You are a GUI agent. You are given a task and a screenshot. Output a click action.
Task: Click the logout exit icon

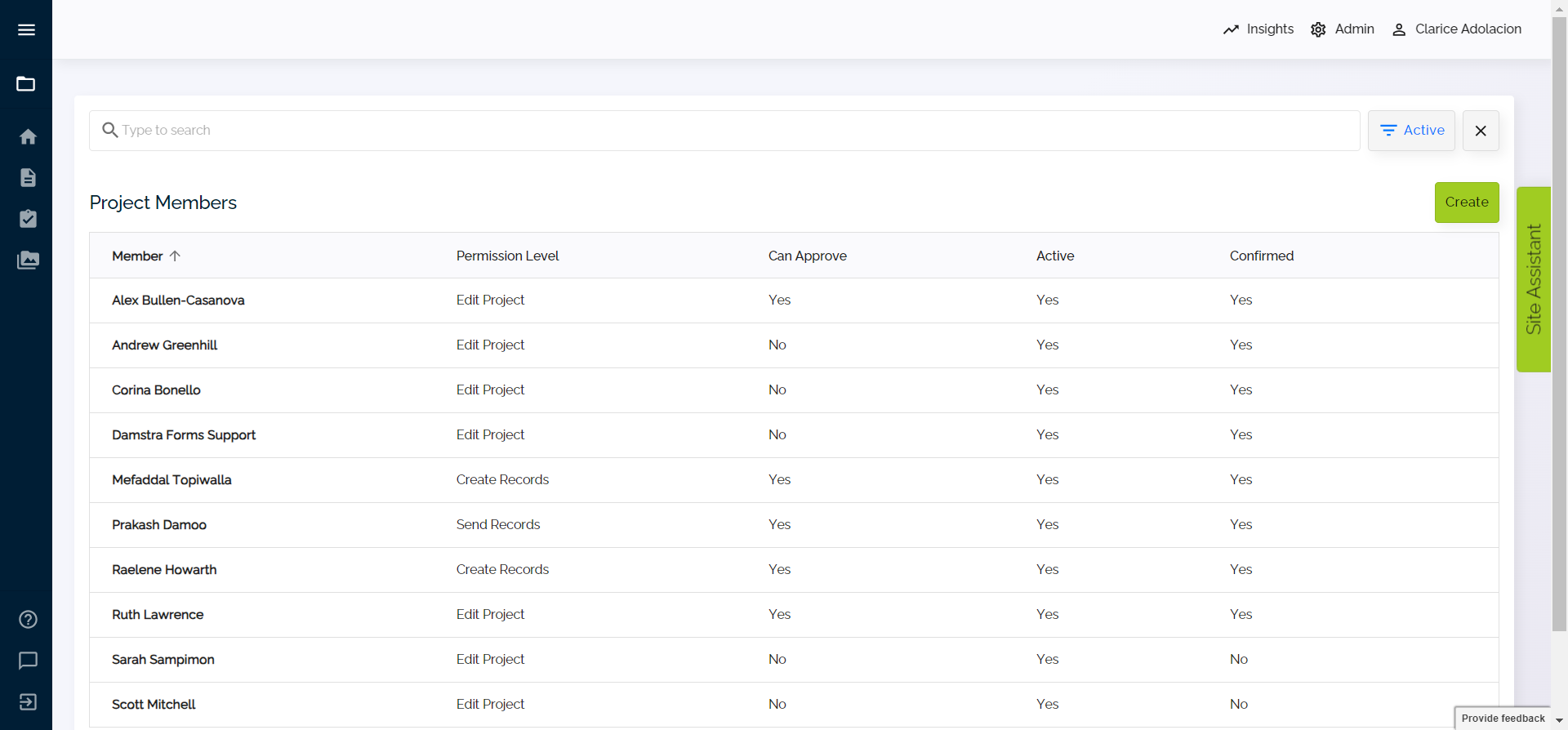pyautogui.click(x=28, y=702)
